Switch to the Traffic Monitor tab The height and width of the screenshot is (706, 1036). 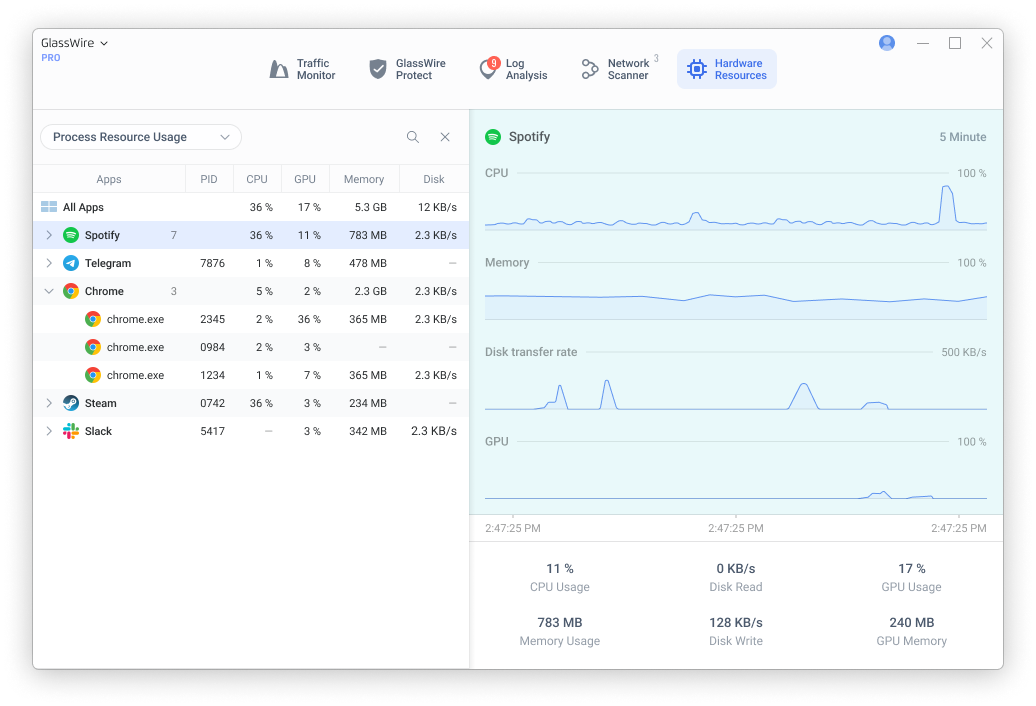coord(303,69)
